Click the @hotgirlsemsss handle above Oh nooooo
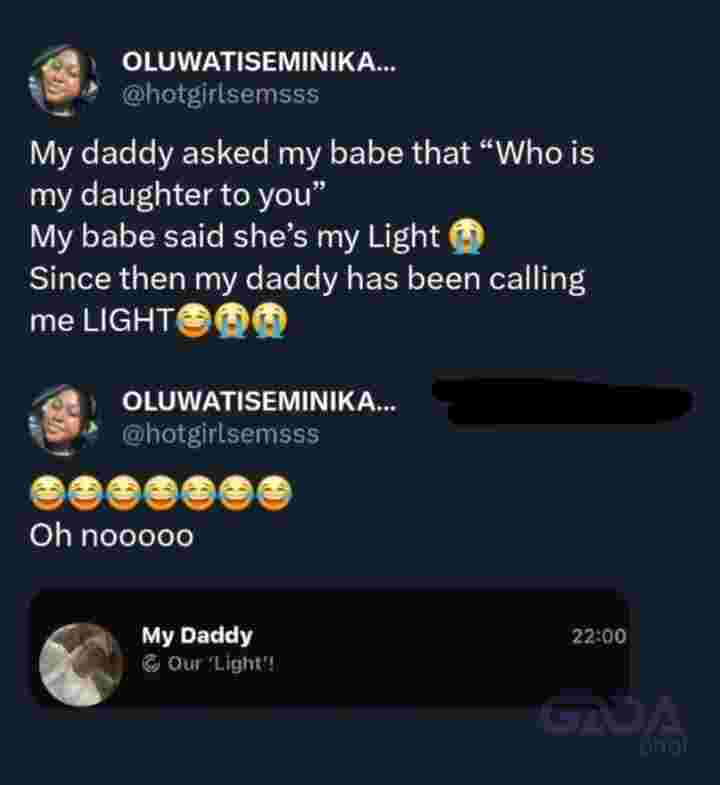This screenshot has width=720, height=785. point(220,434)
